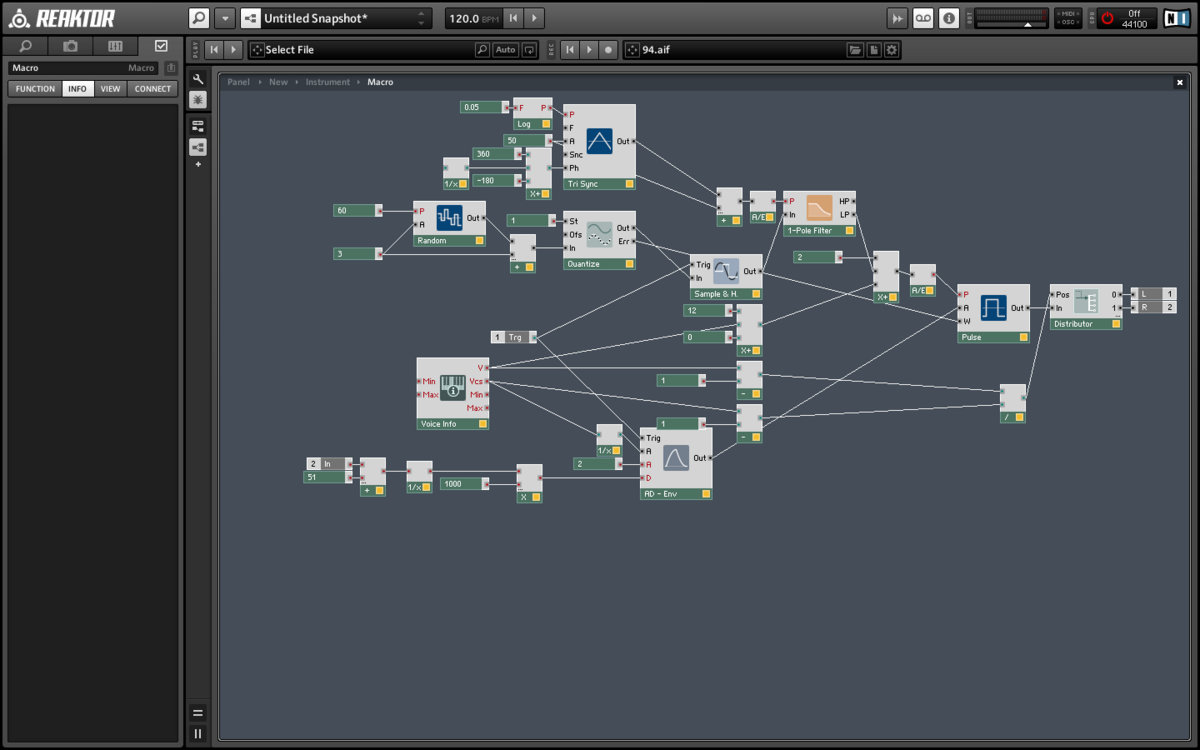Toggle the audio engine power button
The width and height of the screenshot is (1200, 750).
[x=1107, y=18]
